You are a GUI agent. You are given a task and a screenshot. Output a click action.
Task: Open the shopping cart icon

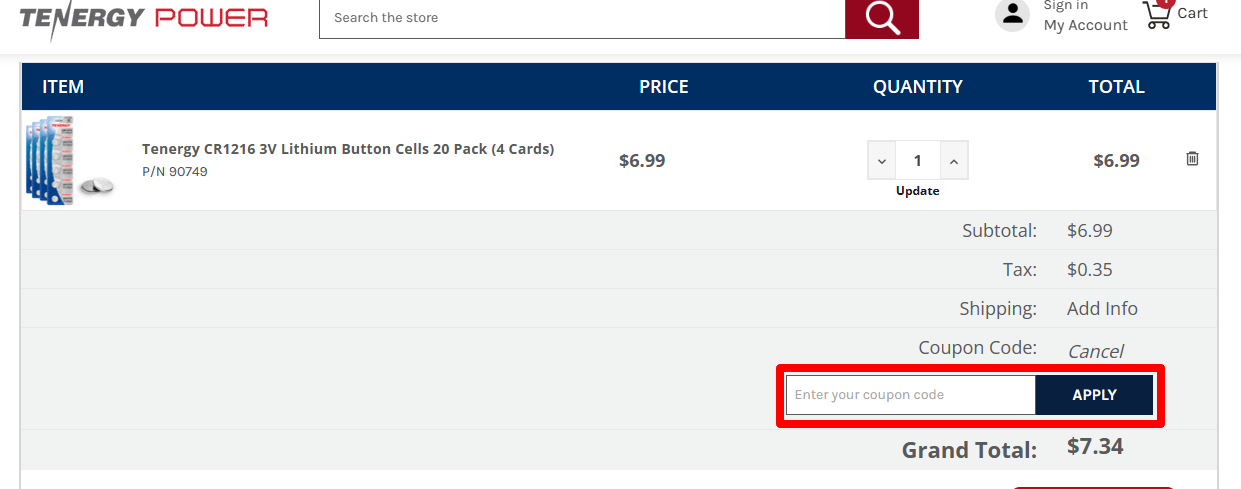tap(1157, 15)
